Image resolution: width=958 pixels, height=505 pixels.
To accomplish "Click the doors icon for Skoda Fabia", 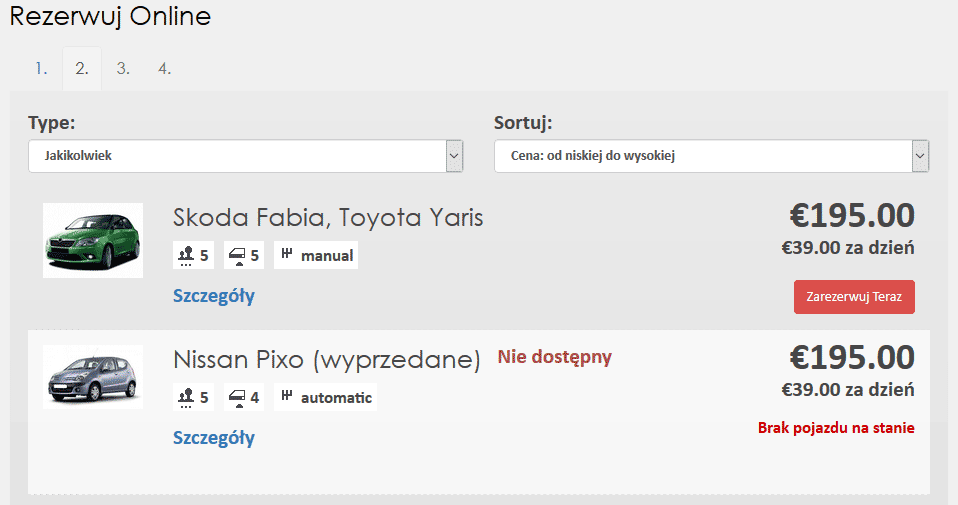I will click(236, 256).
